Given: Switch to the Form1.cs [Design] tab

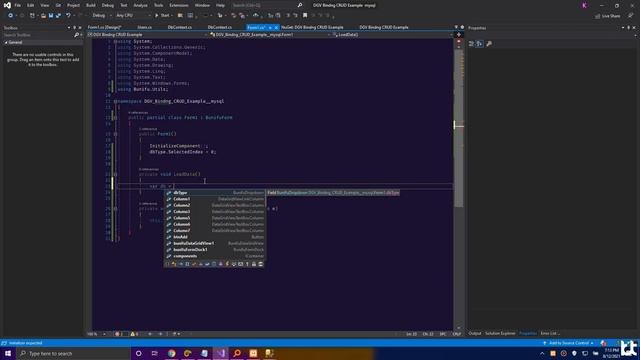Looking at the screenshot, I should (x=104, y=27).
